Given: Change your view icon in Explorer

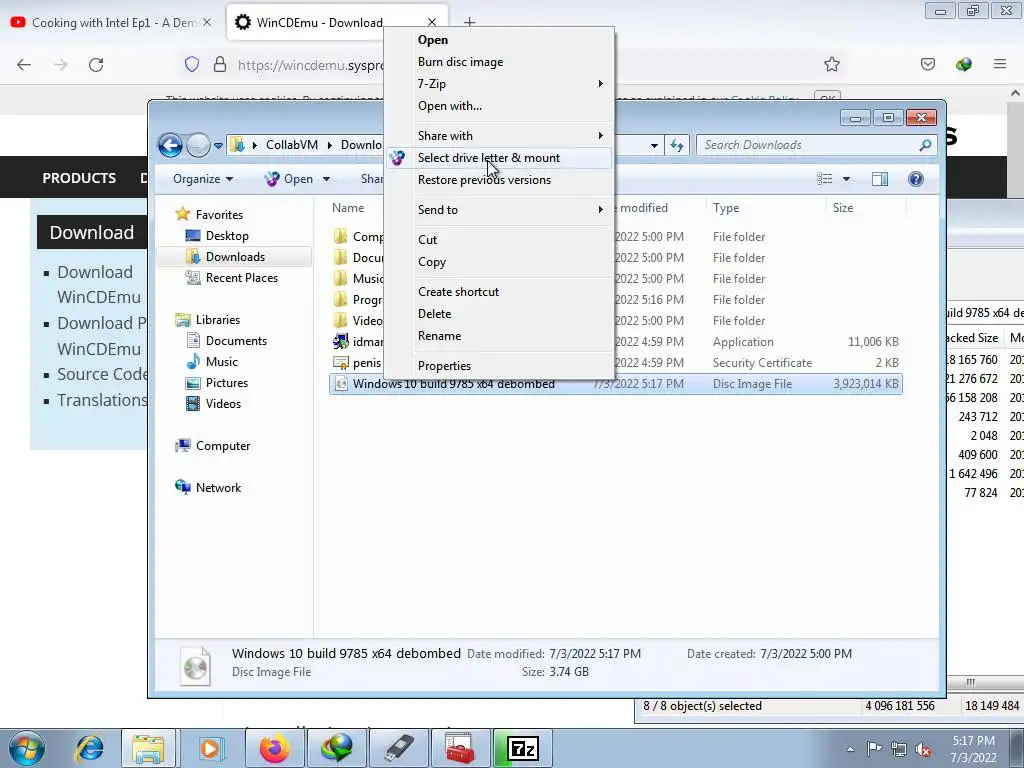Looking at the screenshot, I should [x=825, y=179].
